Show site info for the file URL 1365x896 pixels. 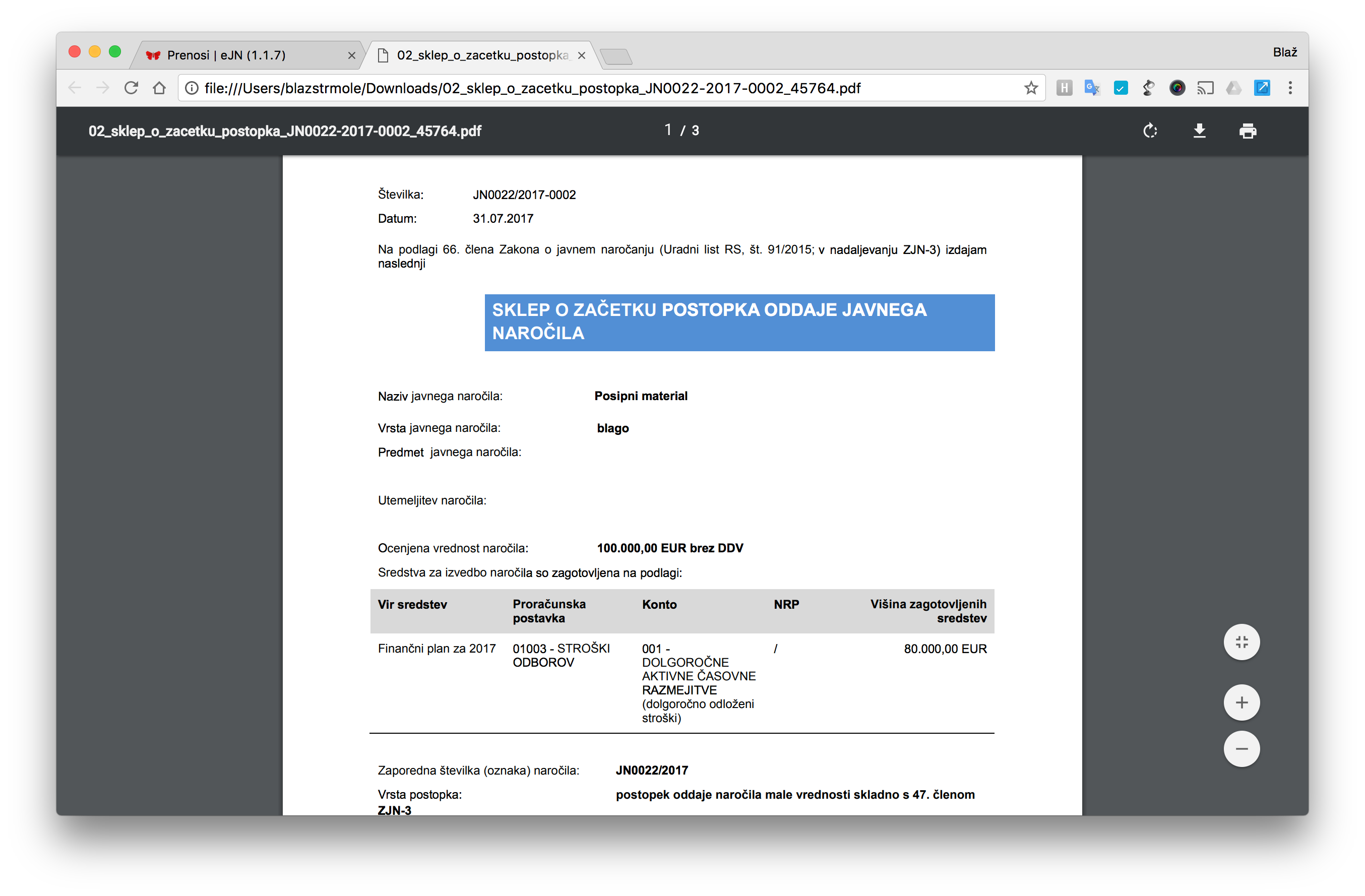(192, 88)
